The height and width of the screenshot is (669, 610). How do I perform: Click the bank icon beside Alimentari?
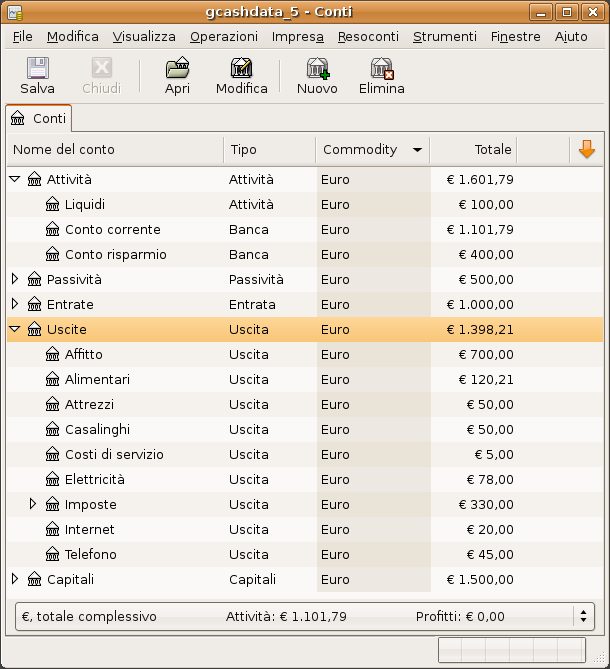click(x=52, y=379)
